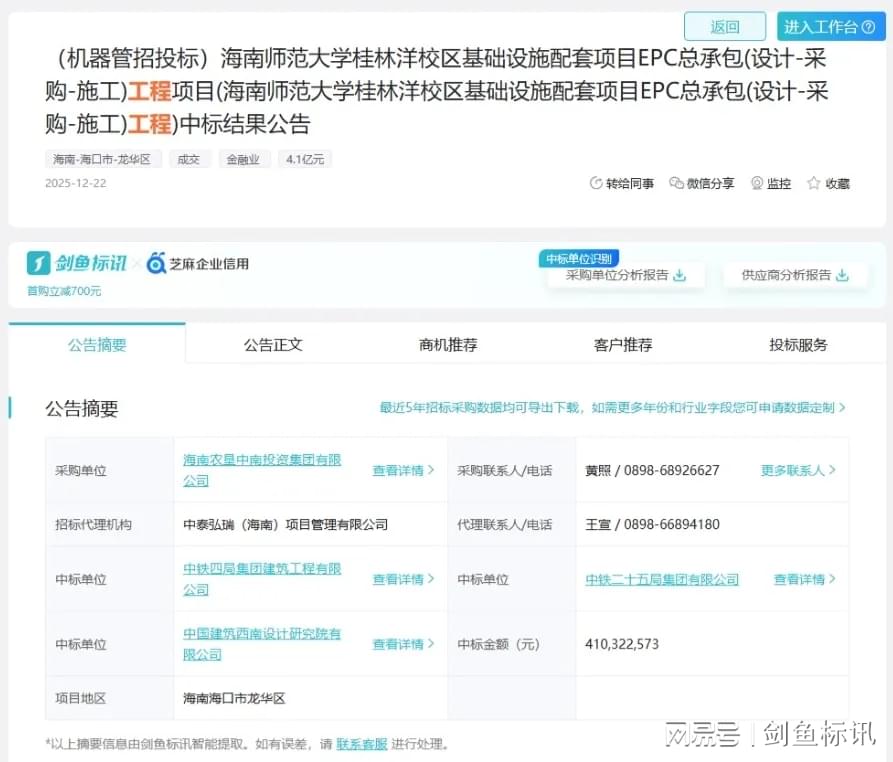Click the 联系客服 link in footnote
The width and height of the screenshot is (893, 762).
click(x=361, y=744)
